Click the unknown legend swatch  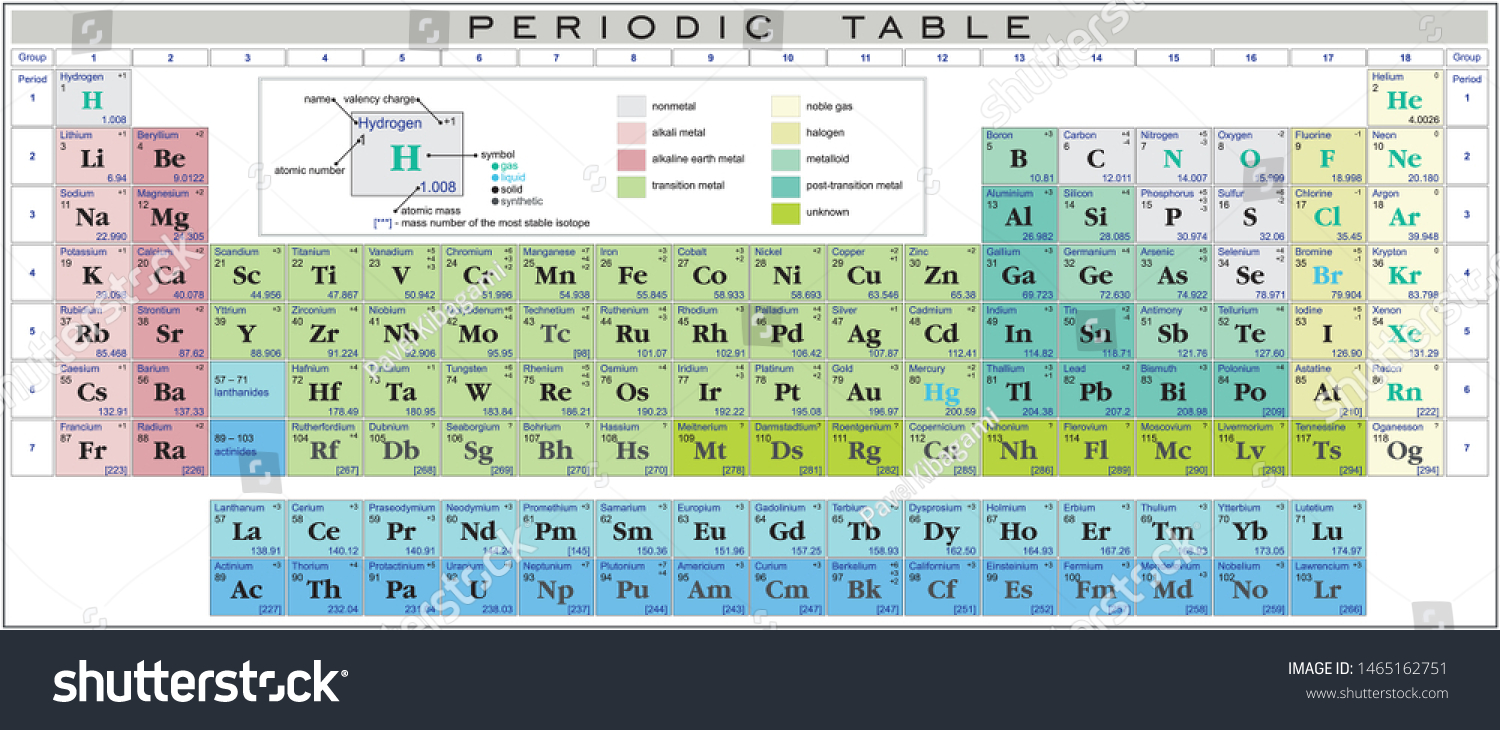[x=786, y=212]
